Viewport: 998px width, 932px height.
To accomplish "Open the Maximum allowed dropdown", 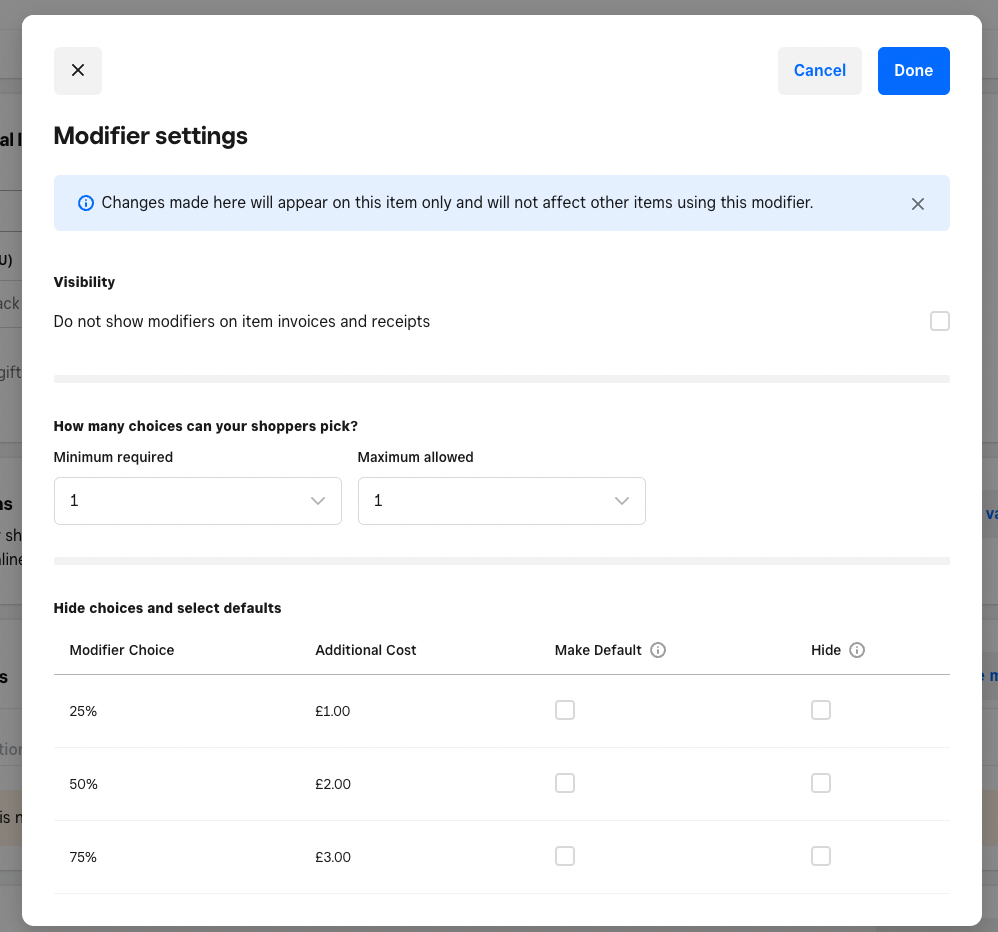I will 501,501.
